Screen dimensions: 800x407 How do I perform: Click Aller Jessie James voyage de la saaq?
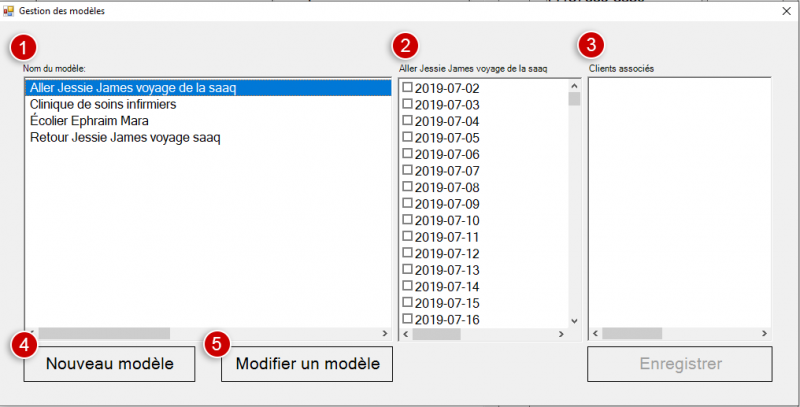tap(132, 88)
